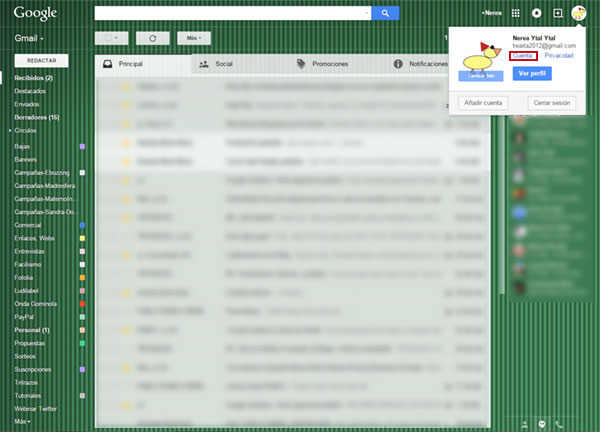This screenshot has height=432, width=600.
Task: Open the Destacados folder
Action: click(x=30, y=91)
